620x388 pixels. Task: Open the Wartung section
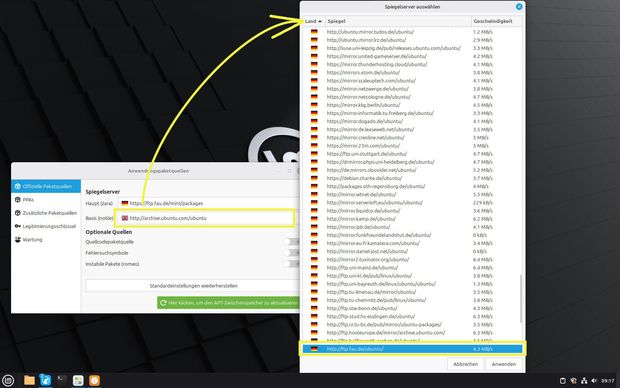click(x=46, y=240)
